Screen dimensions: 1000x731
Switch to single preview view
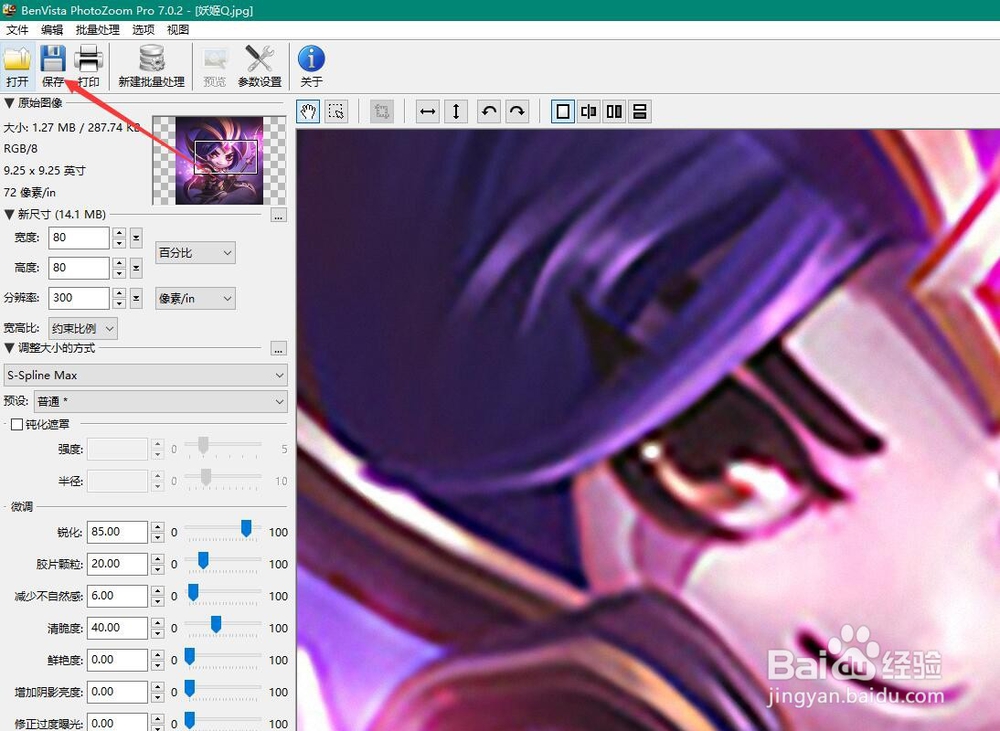(562, 112)
